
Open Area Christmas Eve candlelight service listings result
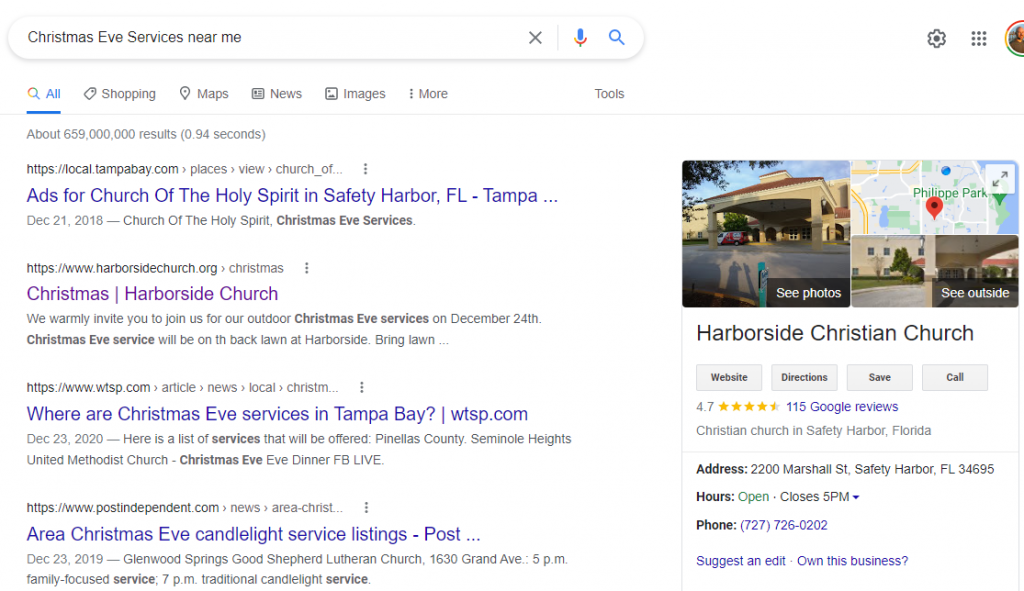pos(253,534)
